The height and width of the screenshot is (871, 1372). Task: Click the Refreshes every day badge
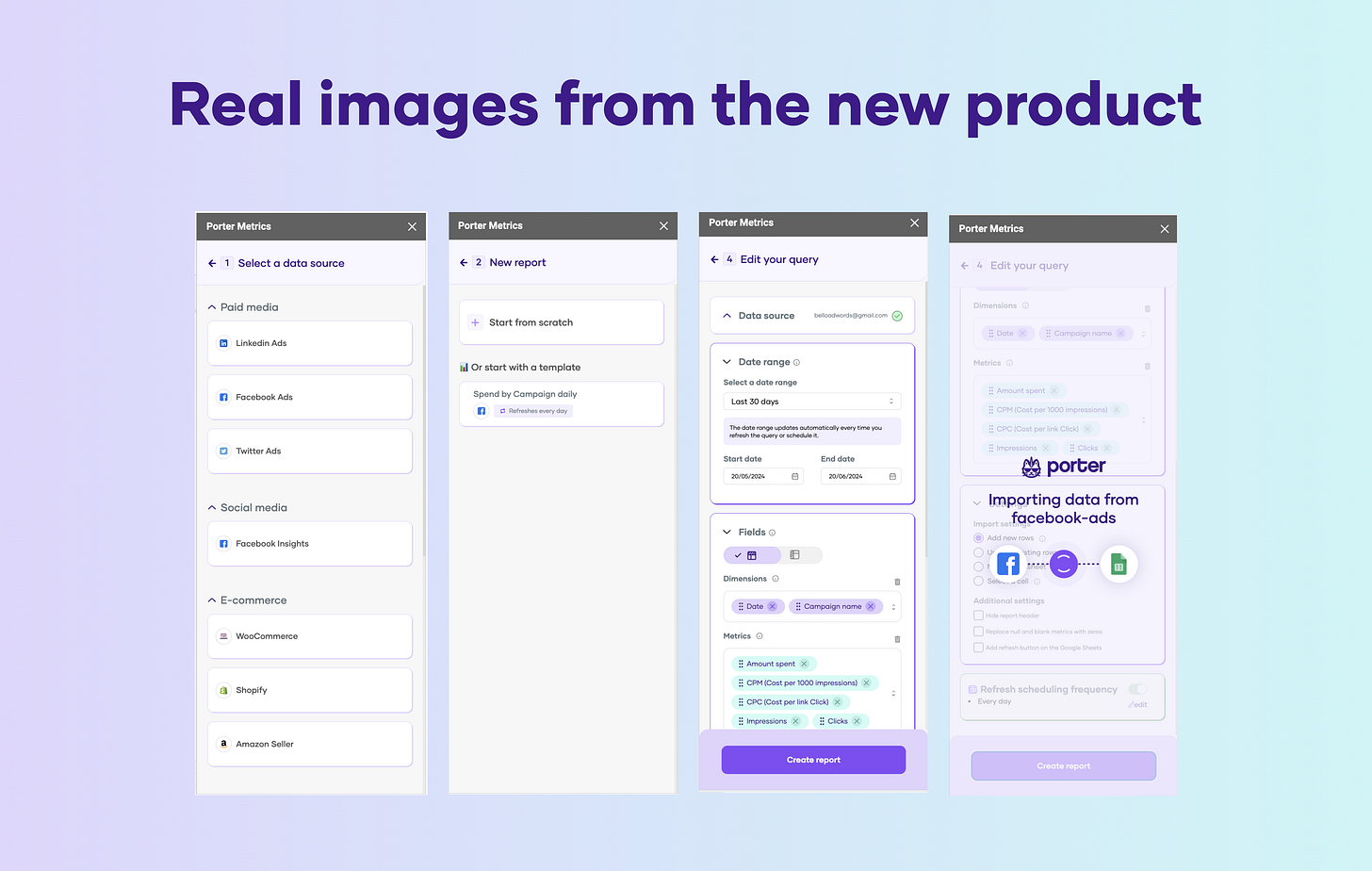click(534, 411)
